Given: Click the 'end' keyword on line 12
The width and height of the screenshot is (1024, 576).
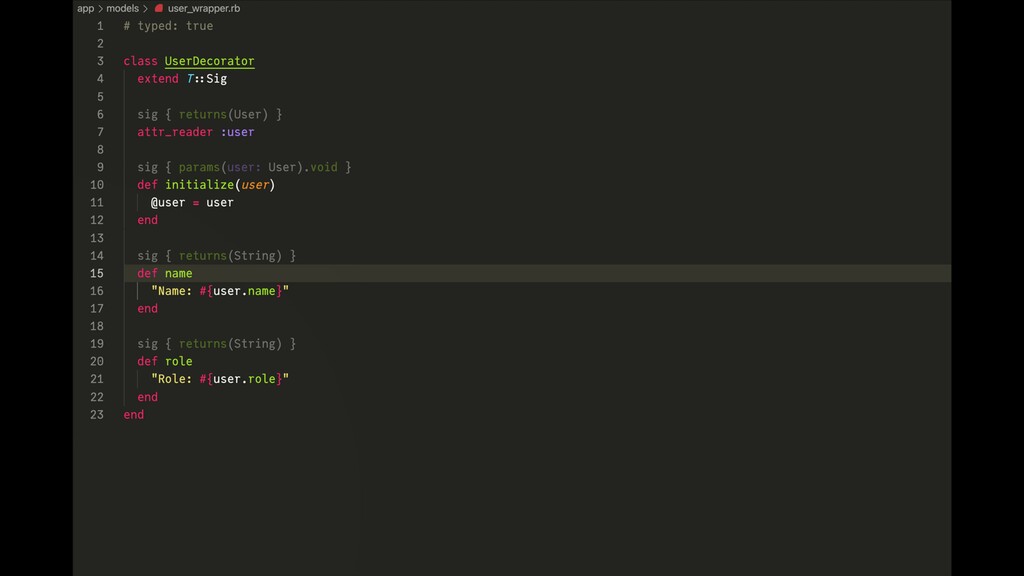Looking at the screenshot, I should (x=148, y=220).
